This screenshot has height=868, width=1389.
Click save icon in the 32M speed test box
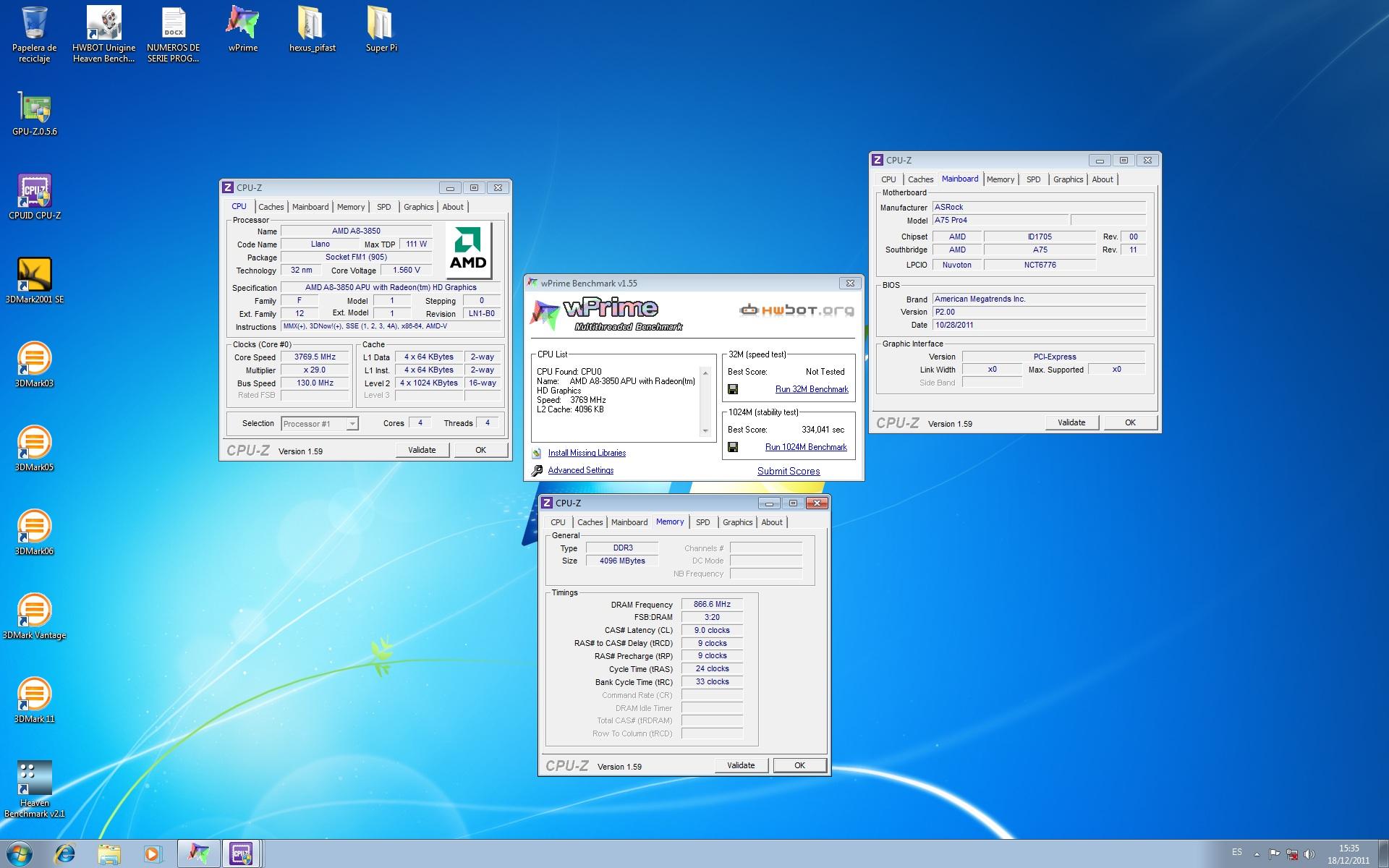pyautogui.click(x=733, y=389)
